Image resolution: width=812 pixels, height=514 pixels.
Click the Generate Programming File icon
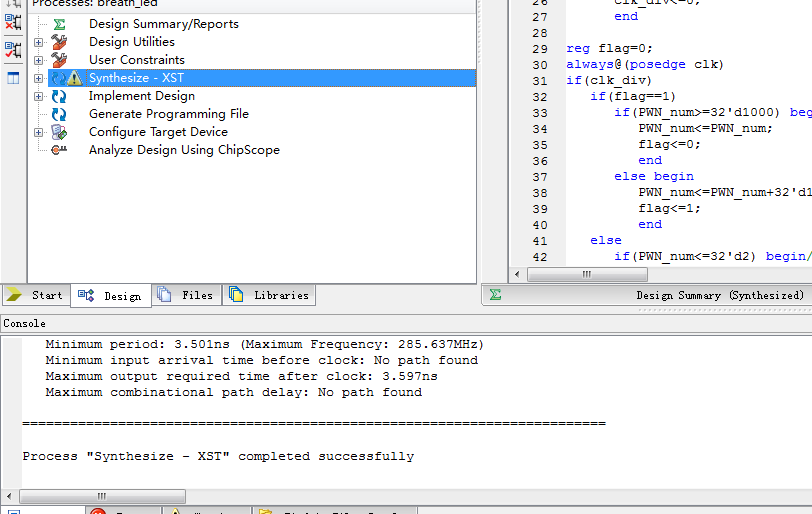coord(59,114)
